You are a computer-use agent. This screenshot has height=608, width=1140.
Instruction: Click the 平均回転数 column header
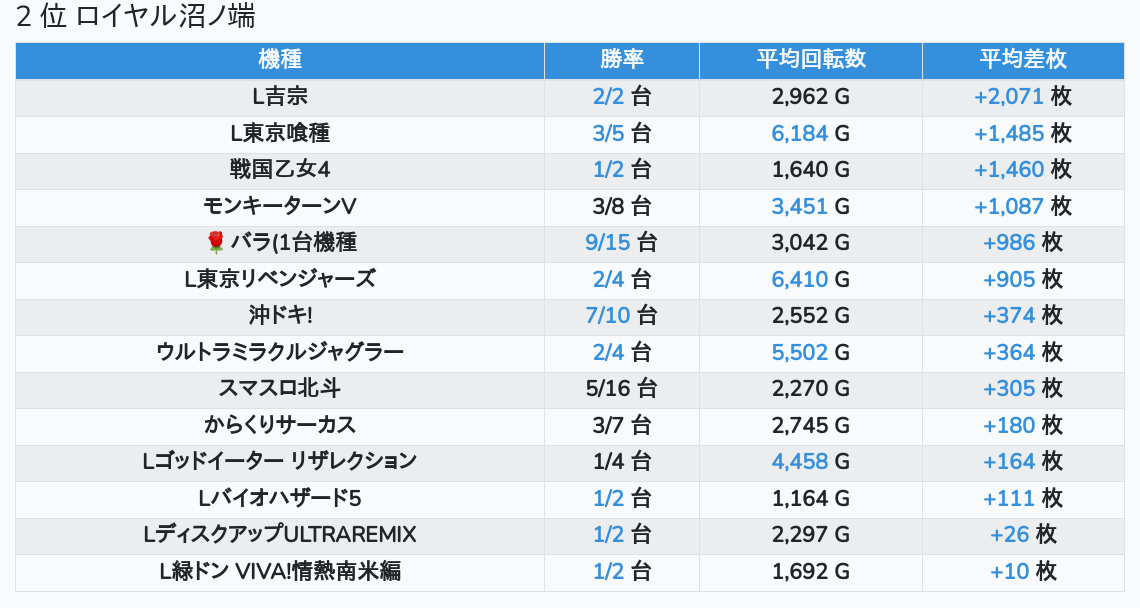click(x=810, y=60)
